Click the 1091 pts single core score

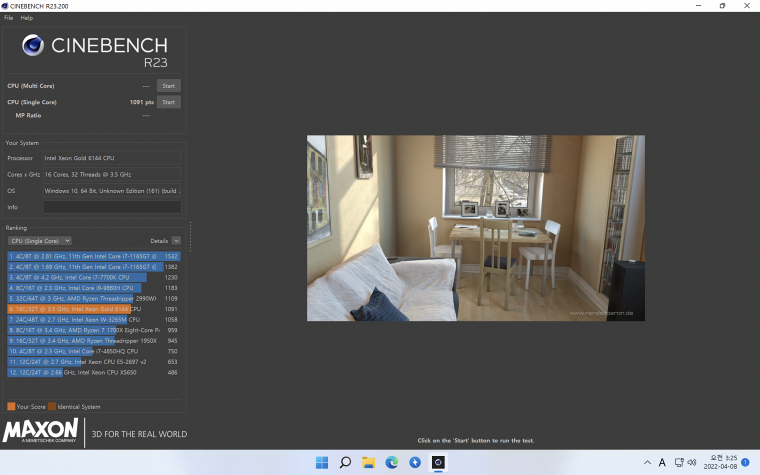142,102
